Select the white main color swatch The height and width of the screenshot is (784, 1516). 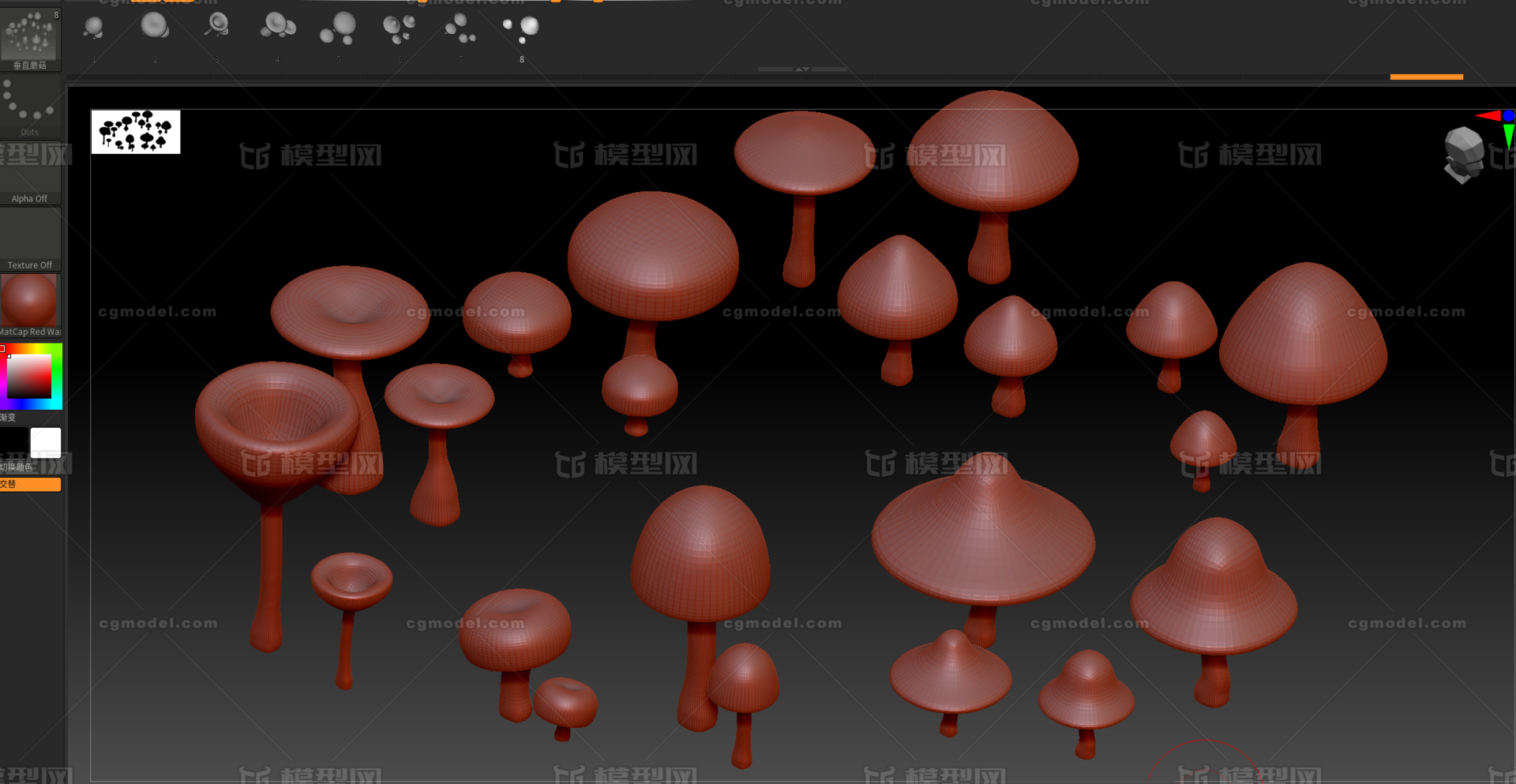click(x=45, y=442)
